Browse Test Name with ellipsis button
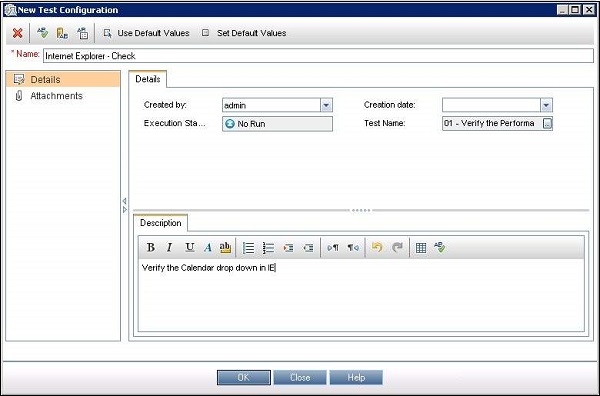600x396 pixels. tap(548, 124)
